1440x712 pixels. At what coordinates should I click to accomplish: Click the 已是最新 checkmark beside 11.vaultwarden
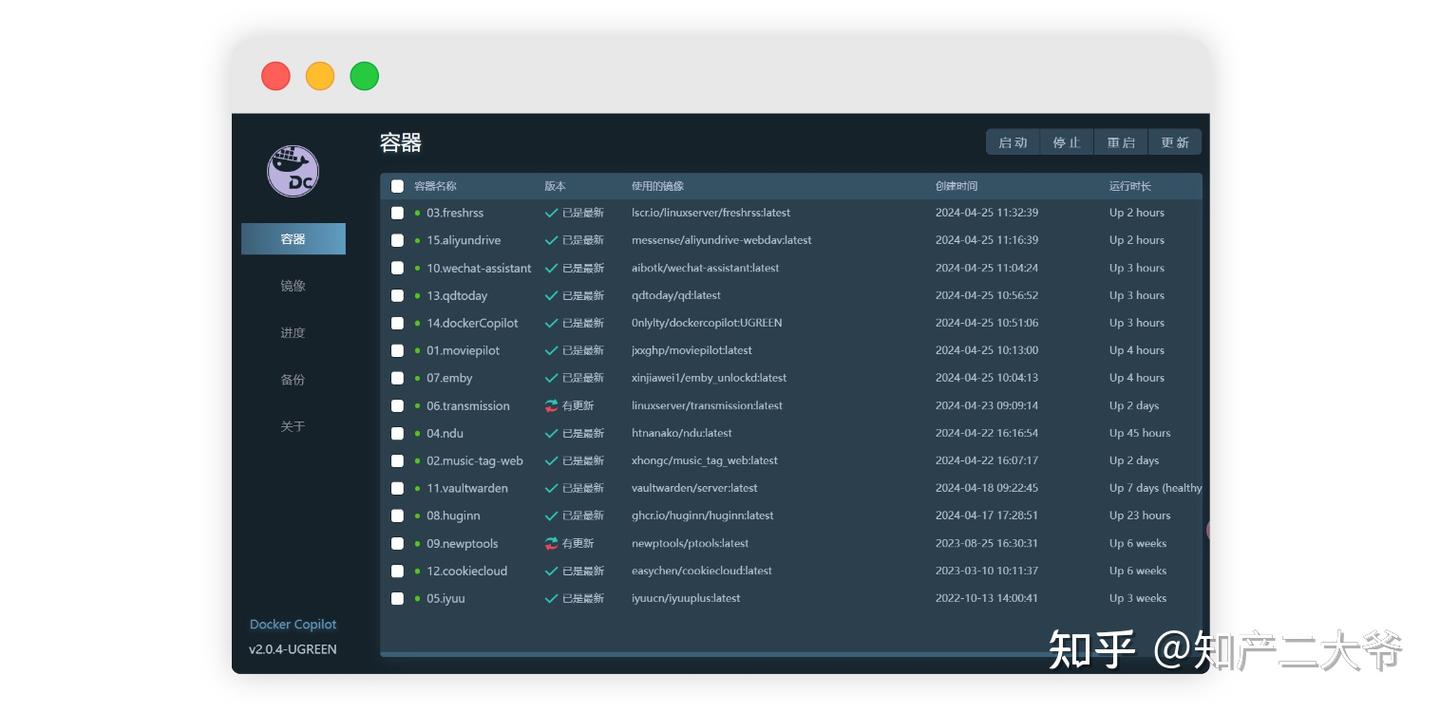(550, 488)
